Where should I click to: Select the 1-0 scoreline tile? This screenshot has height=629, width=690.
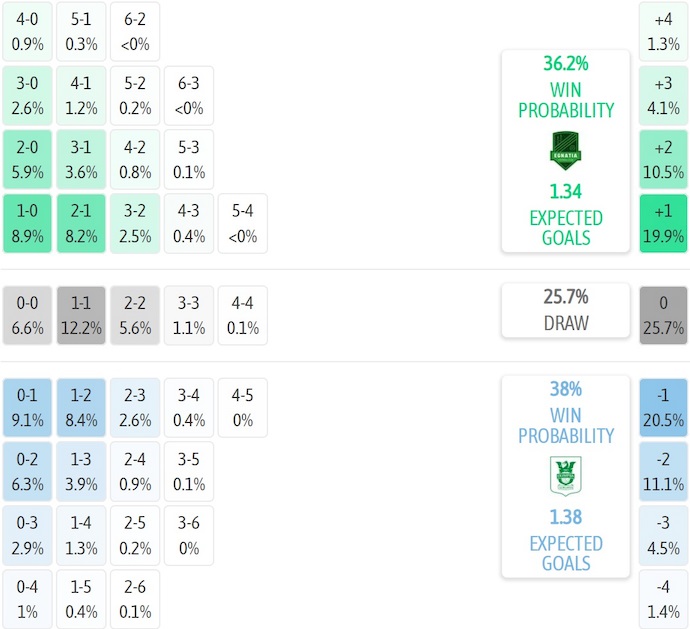click(x=28, y=224)
